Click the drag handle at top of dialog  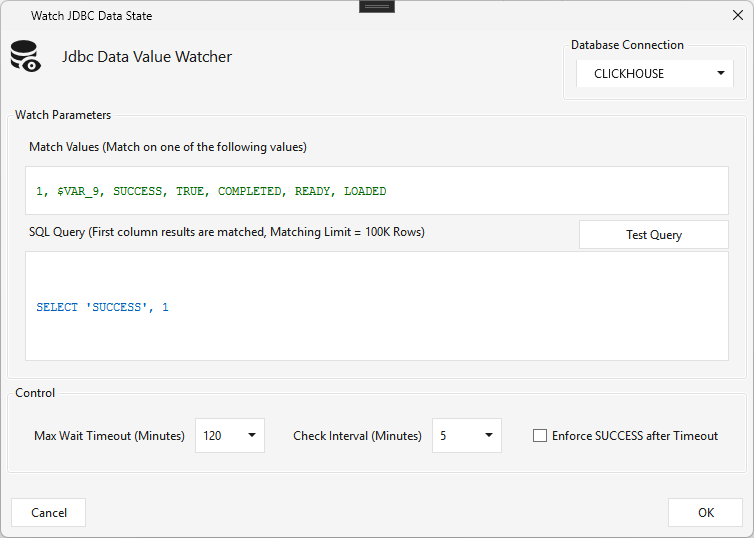[377, 6]
